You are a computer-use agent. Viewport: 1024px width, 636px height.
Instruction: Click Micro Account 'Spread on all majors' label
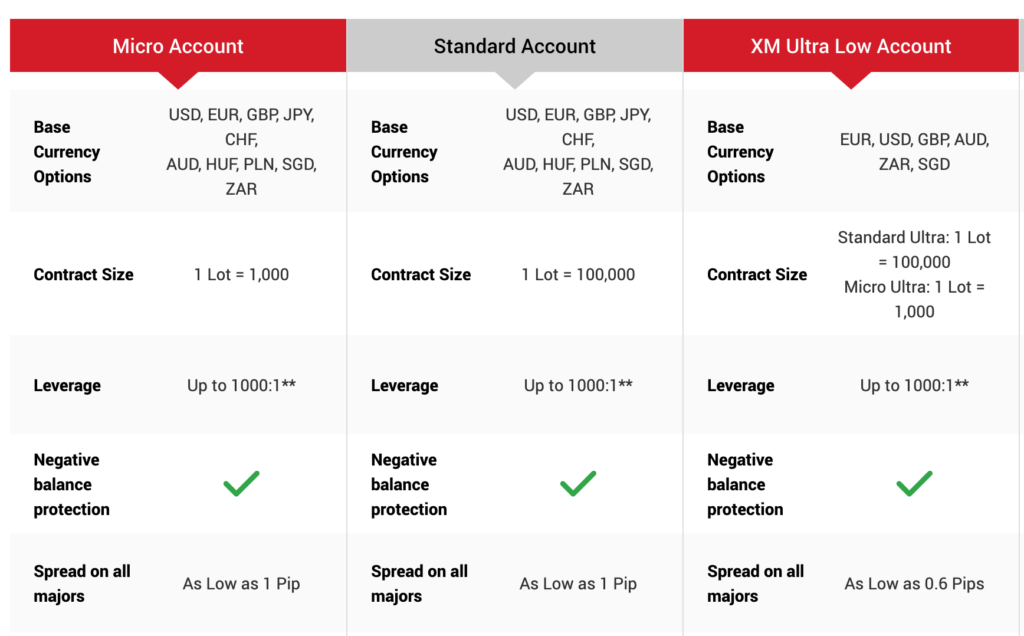82,583
